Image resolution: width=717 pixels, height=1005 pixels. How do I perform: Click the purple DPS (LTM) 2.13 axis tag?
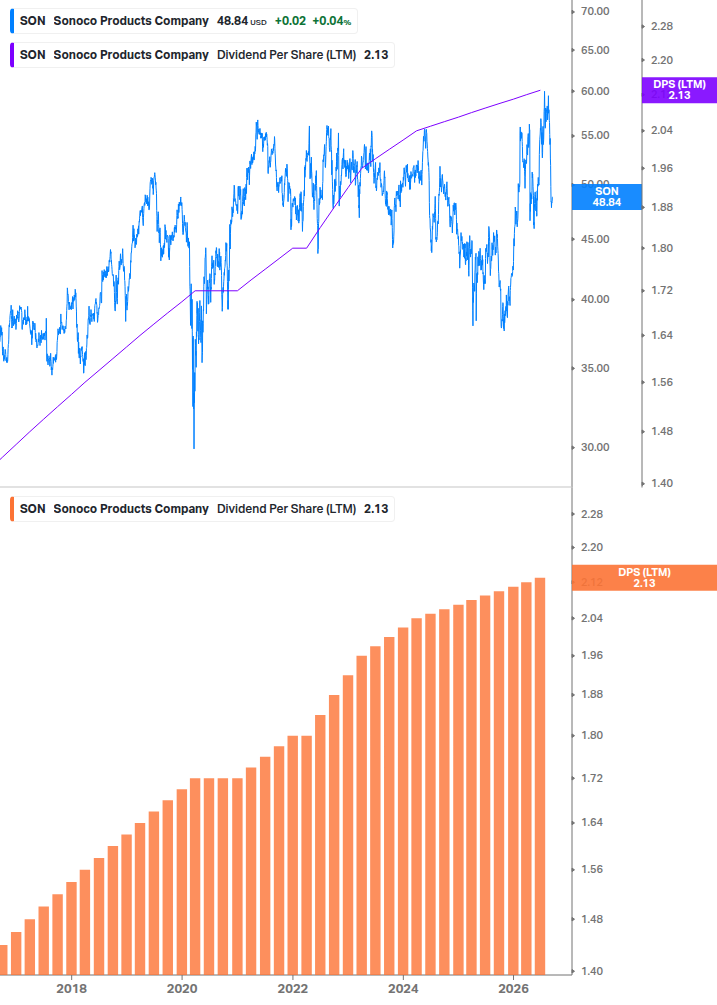click(679, 90)
